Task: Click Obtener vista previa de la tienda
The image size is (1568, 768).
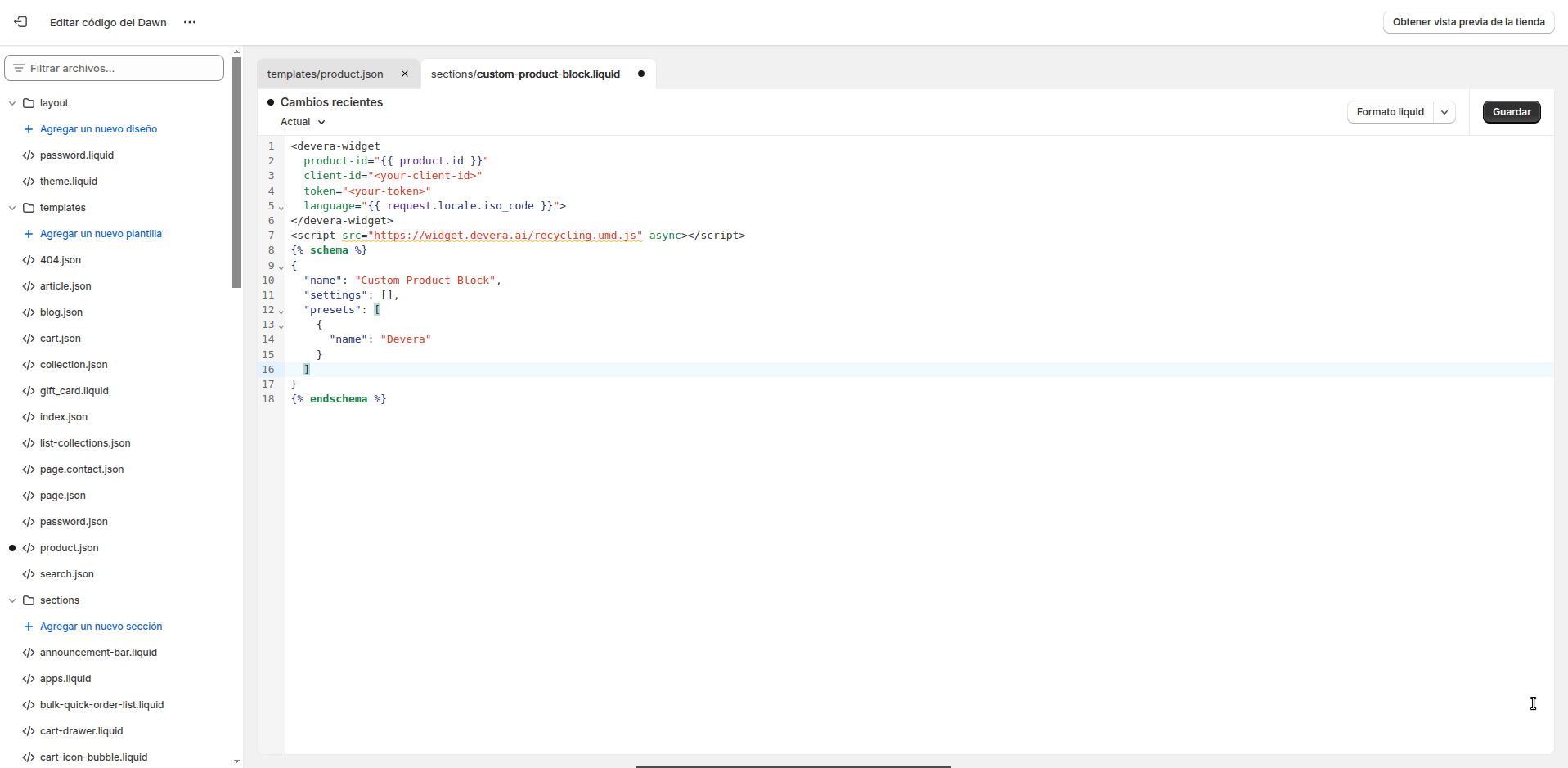Action: [x=1468, y=22]
